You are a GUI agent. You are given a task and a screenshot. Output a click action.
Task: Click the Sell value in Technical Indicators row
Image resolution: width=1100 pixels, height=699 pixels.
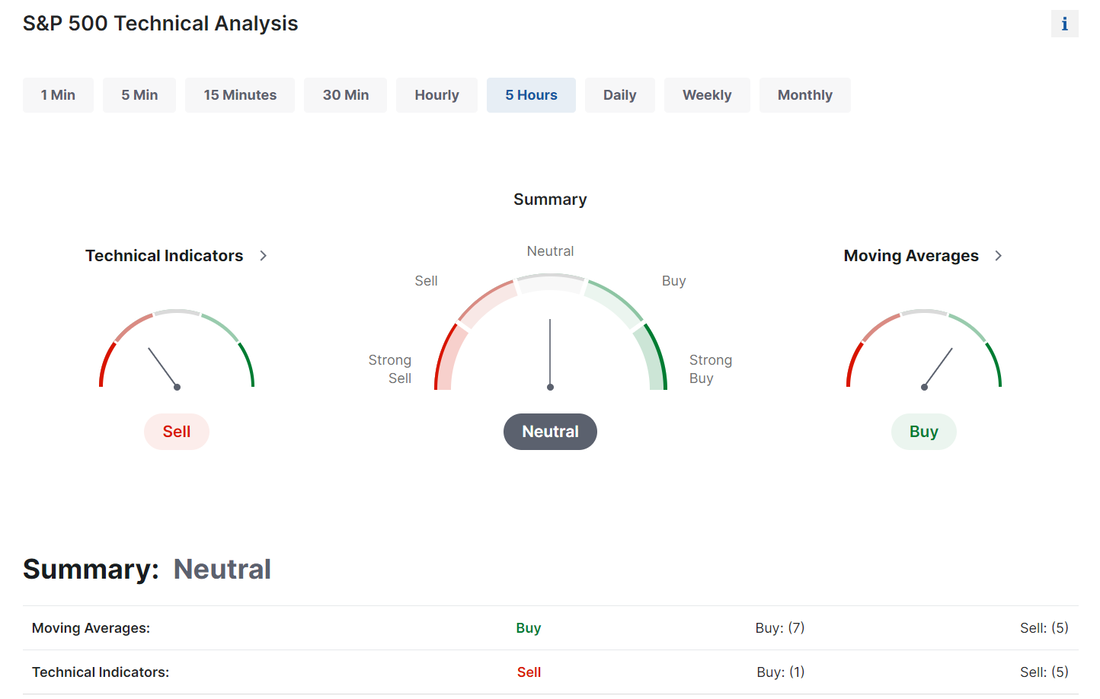[529, 672]
